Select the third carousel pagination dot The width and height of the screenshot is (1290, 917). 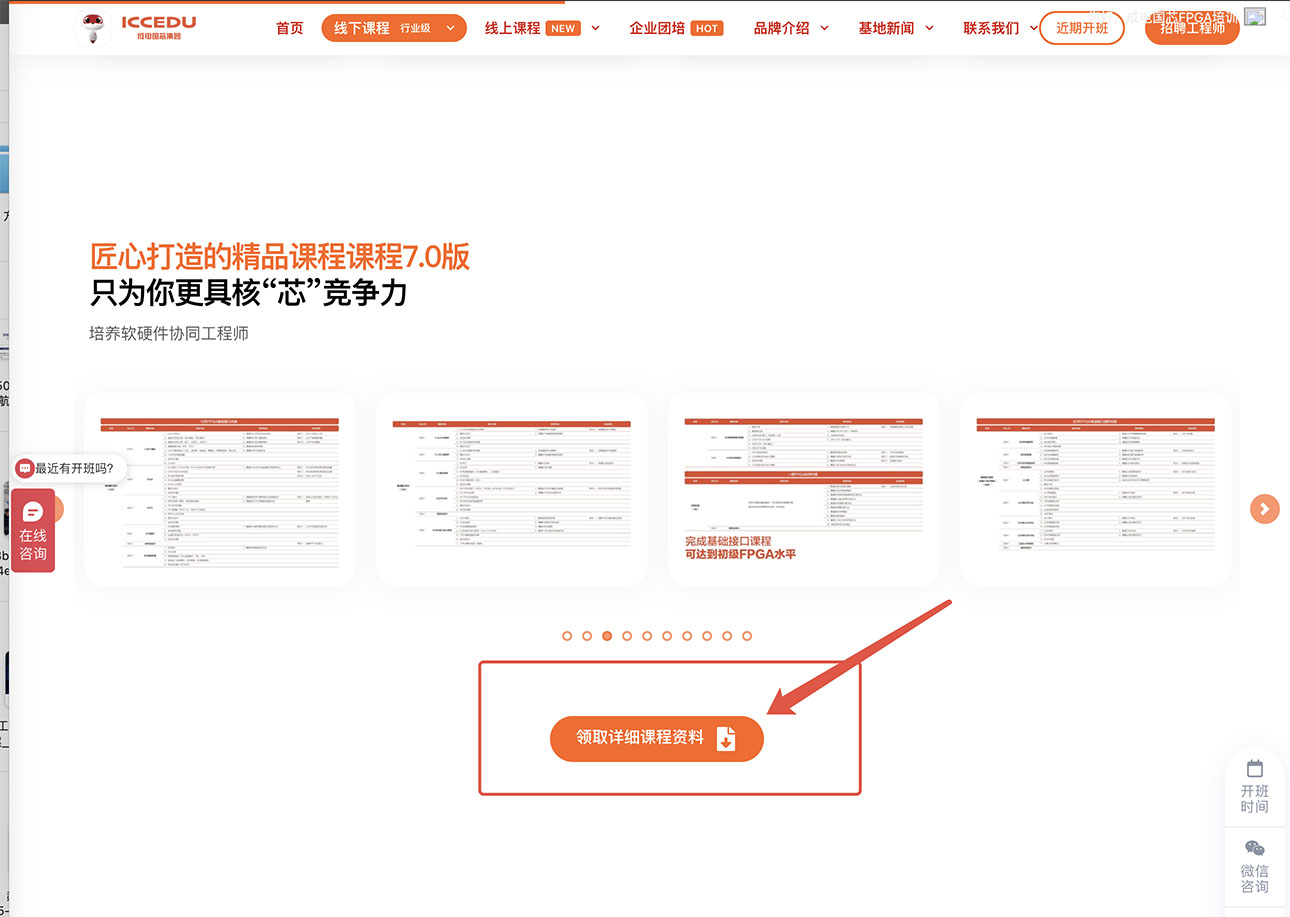[x=607, y=635]
